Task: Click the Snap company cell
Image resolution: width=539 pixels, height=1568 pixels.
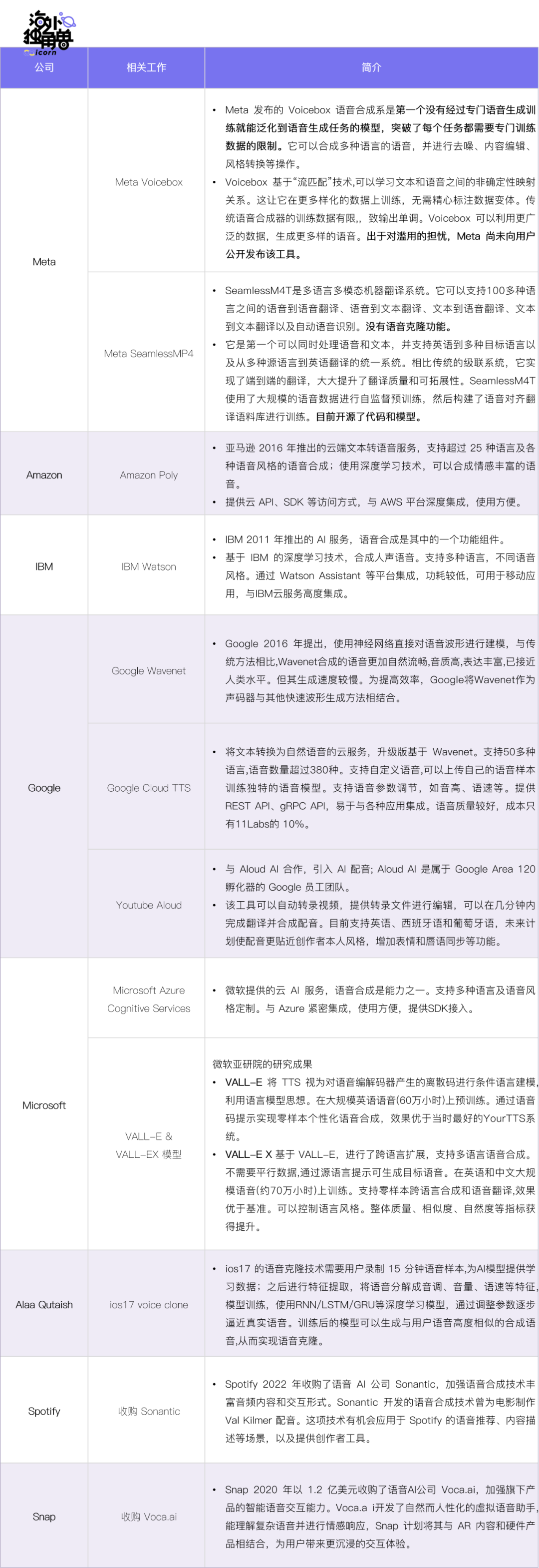Action: (x=44, y=1516)
